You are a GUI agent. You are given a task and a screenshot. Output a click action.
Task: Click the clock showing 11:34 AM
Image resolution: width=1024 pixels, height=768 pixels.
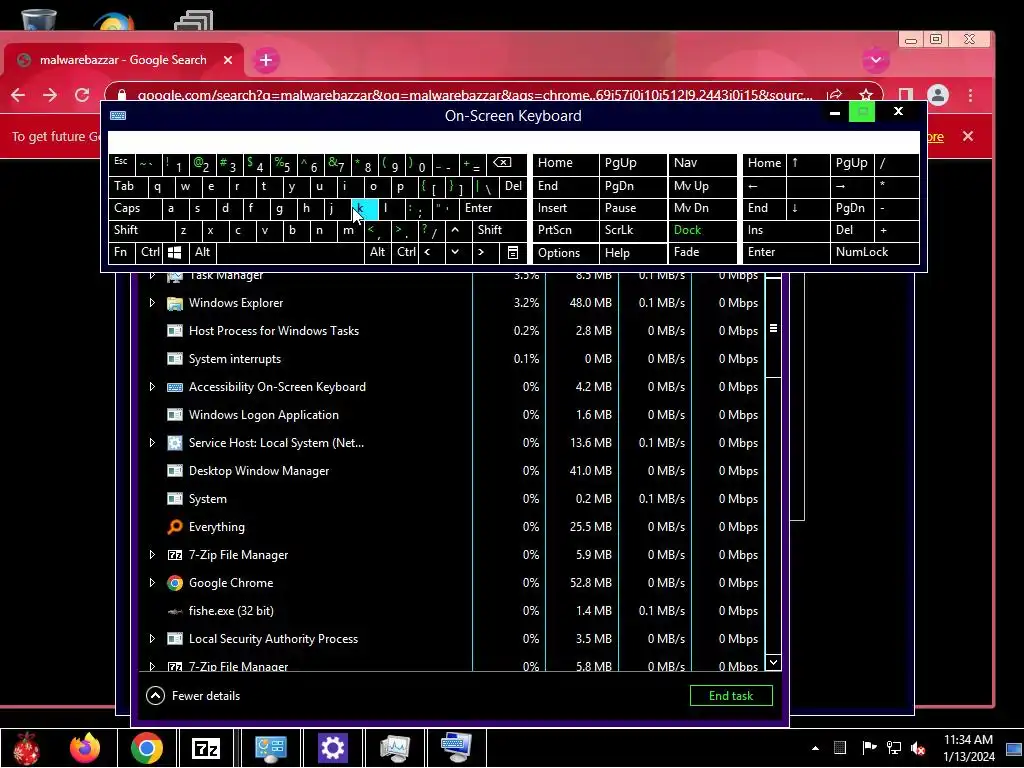pos(968,740)
